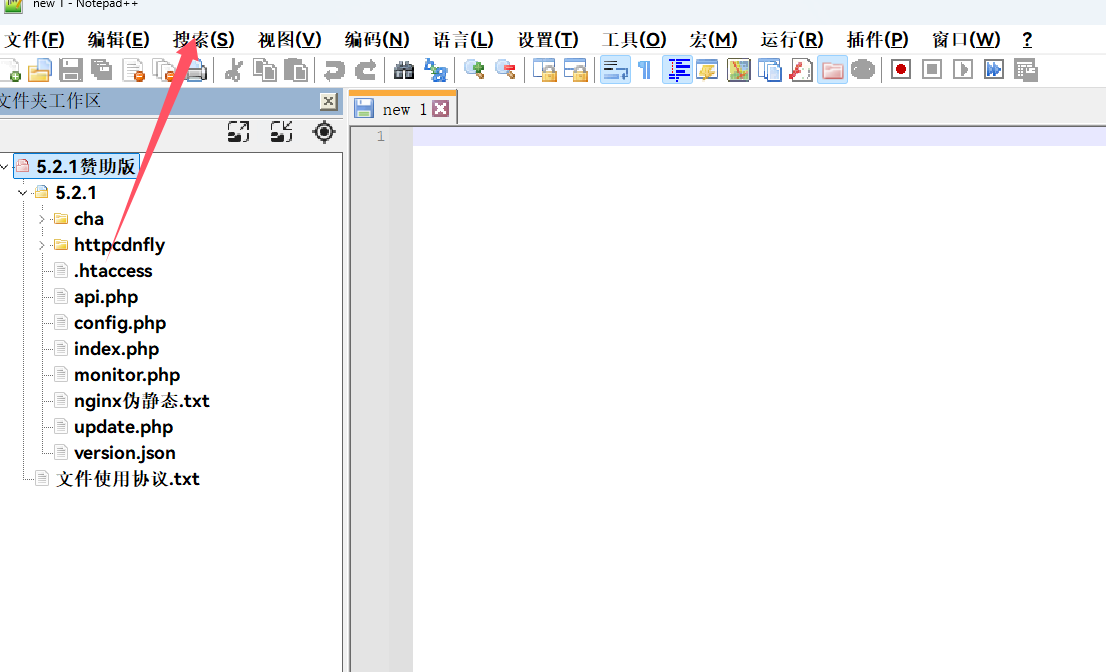Viewport: 1106px width, 672px height.
Task: Locate the current file with the target icon
Action: pyautogui.click(x=324, y=132)
